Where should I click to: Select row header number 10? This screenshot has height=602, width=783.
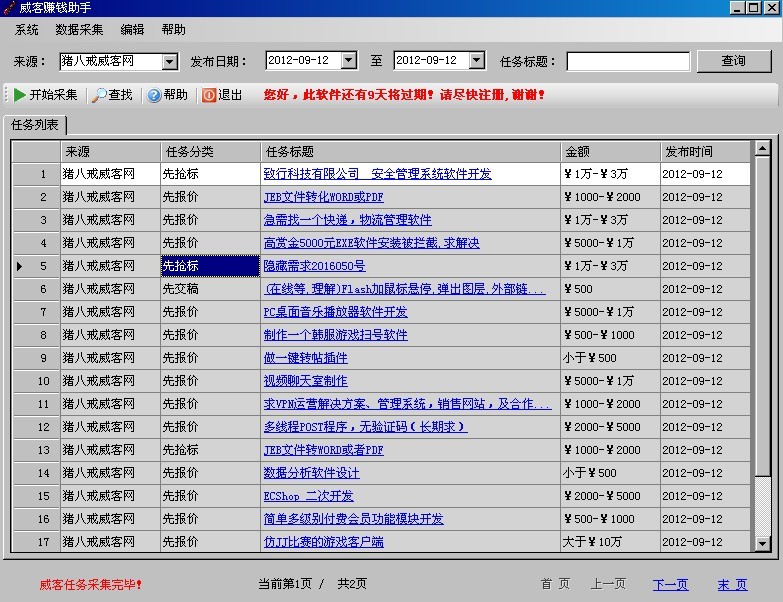(x=36, y=381)
